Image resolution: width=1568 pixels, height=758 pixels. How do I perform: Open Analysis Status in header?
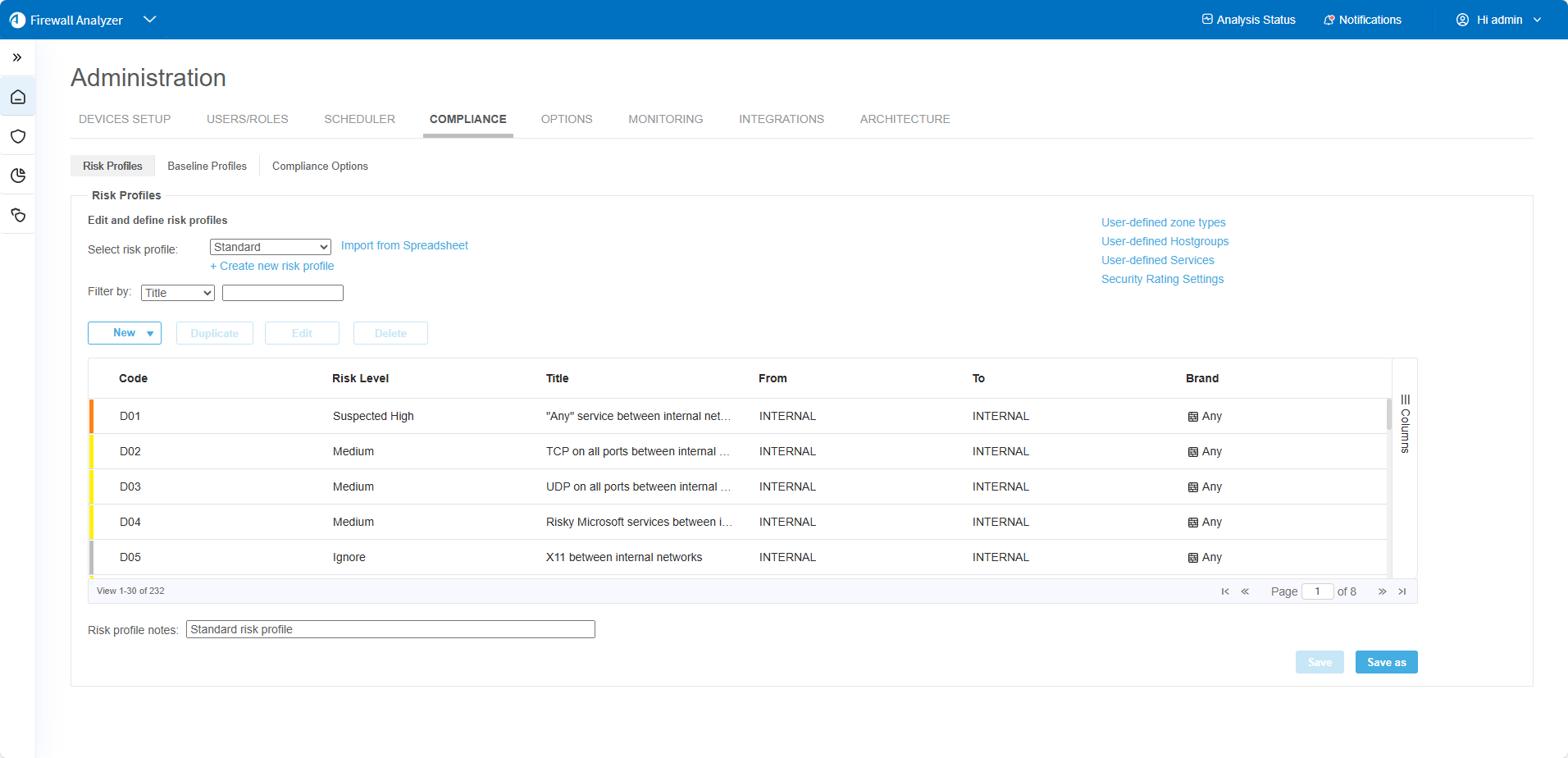pyautogui.click(x=1248, y=20)
